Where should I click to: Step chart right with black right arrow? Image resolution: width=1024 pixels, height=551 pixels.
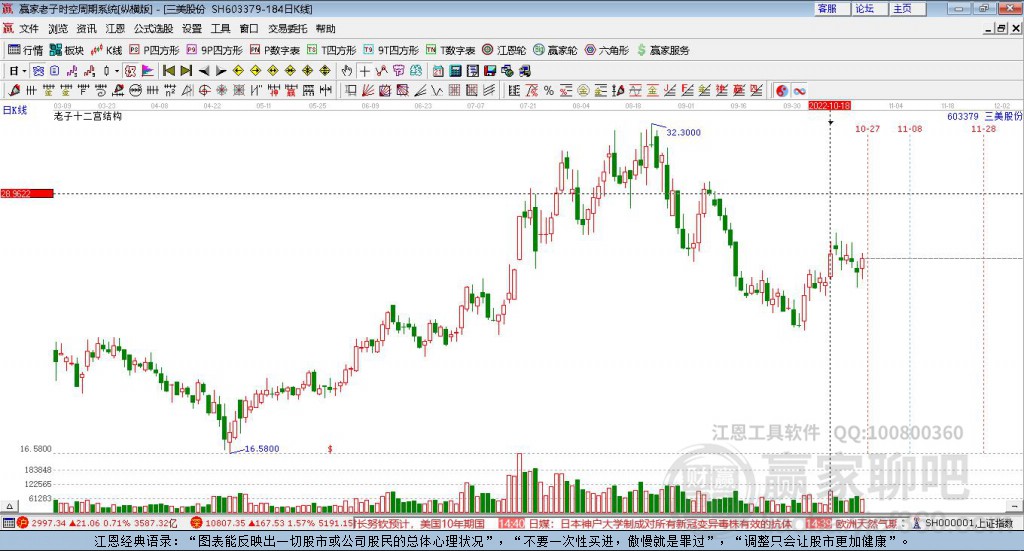pyautogui.click(x=221, y=71)
